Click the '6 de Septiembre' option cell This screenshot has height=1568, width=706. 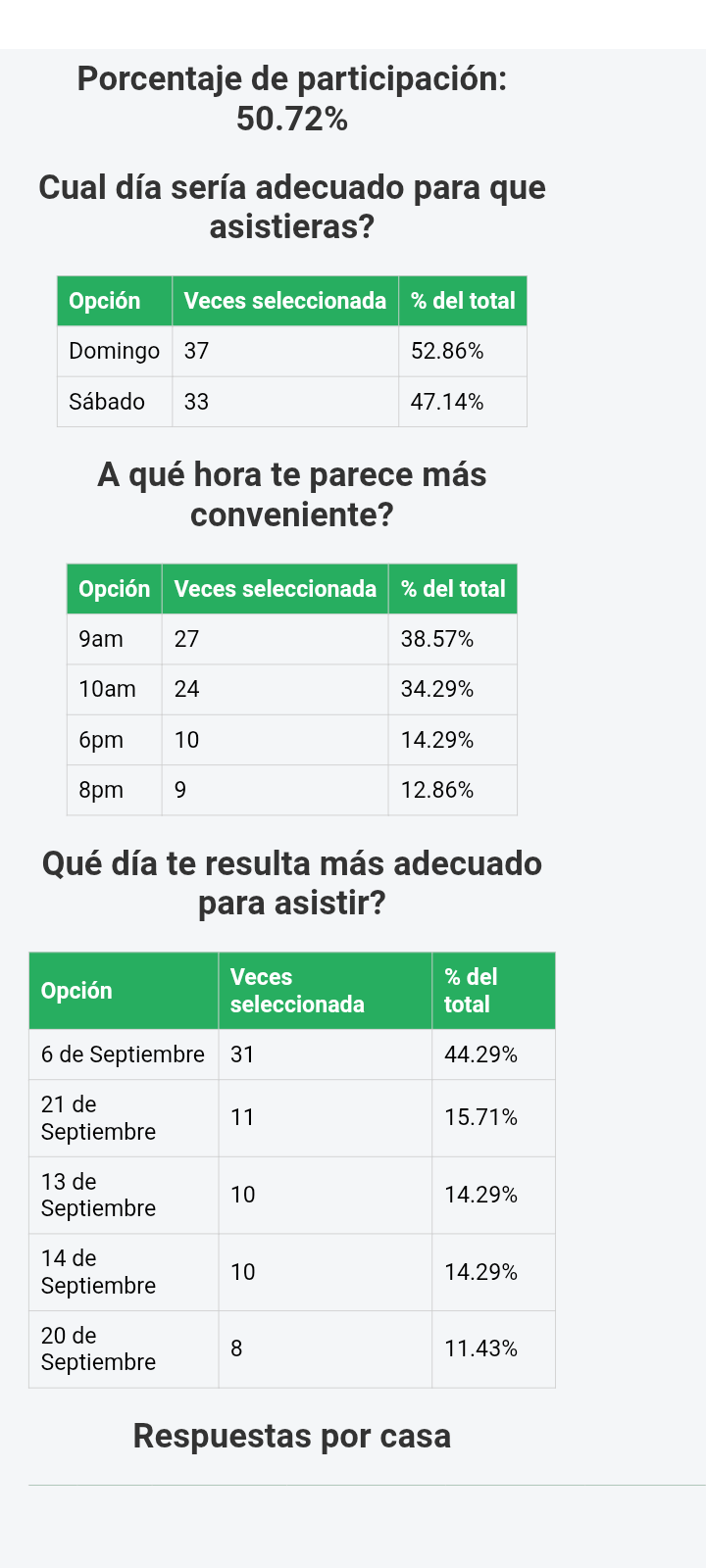coord(123,1054)
